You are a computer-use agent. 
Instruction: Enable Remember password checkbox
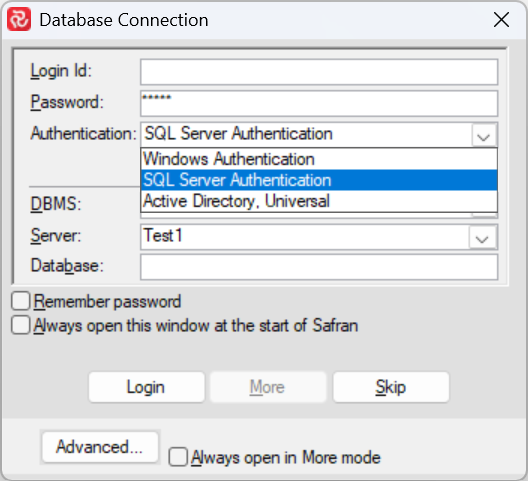point(21,301)
